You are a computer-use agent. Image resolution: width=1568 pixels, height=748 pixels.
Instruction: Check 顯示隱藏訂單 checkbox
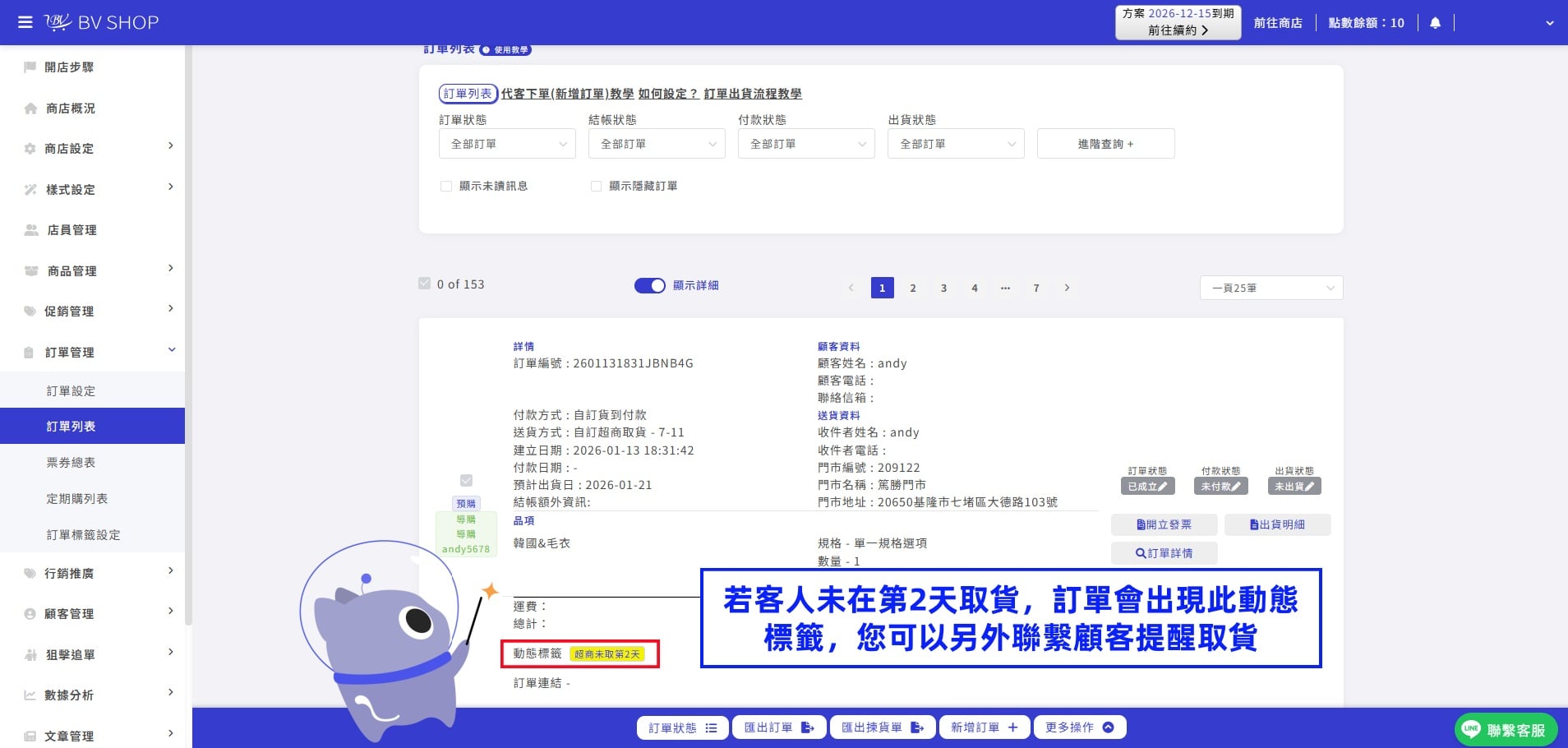596,186
